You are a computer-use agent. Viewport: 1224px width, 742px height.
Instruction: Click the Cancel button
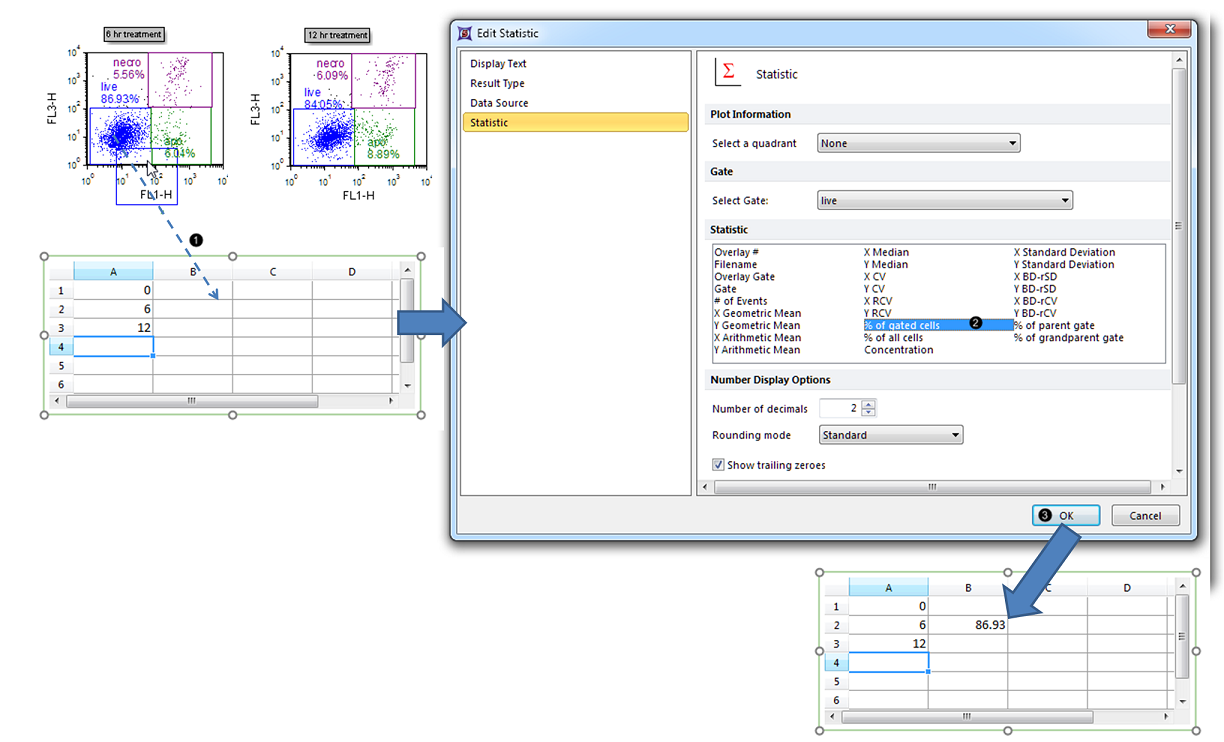click(x=1144, y=516)
